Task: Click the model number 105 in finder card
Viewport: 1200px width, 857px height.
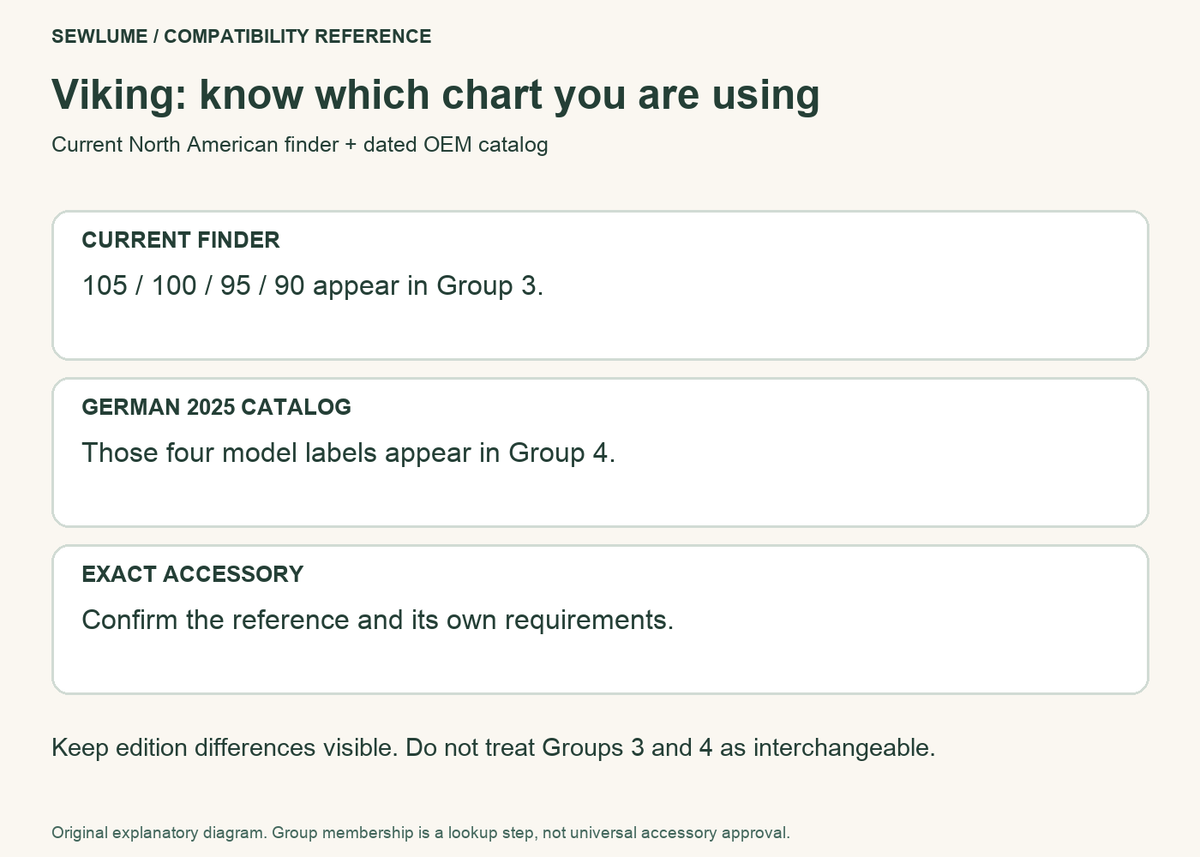Action: pos(104,286)
